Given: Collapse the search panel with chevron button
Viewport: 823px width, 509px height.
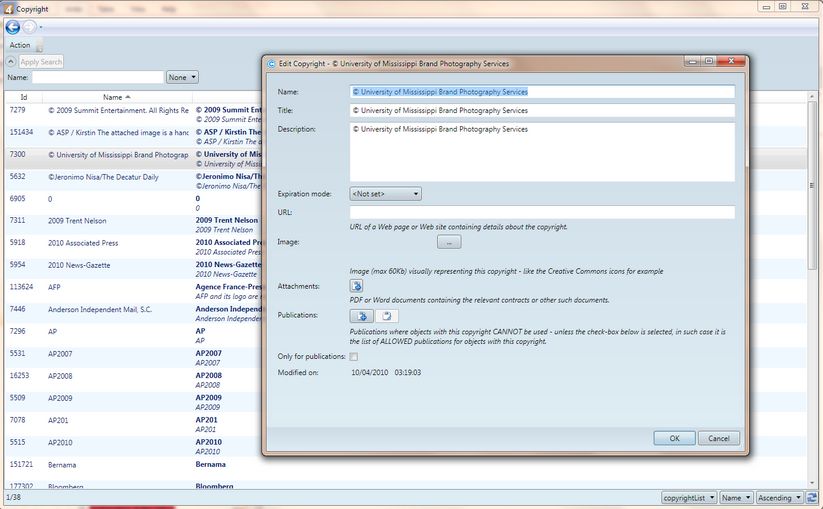Looking at the screenshot, I should click(10, 62).
